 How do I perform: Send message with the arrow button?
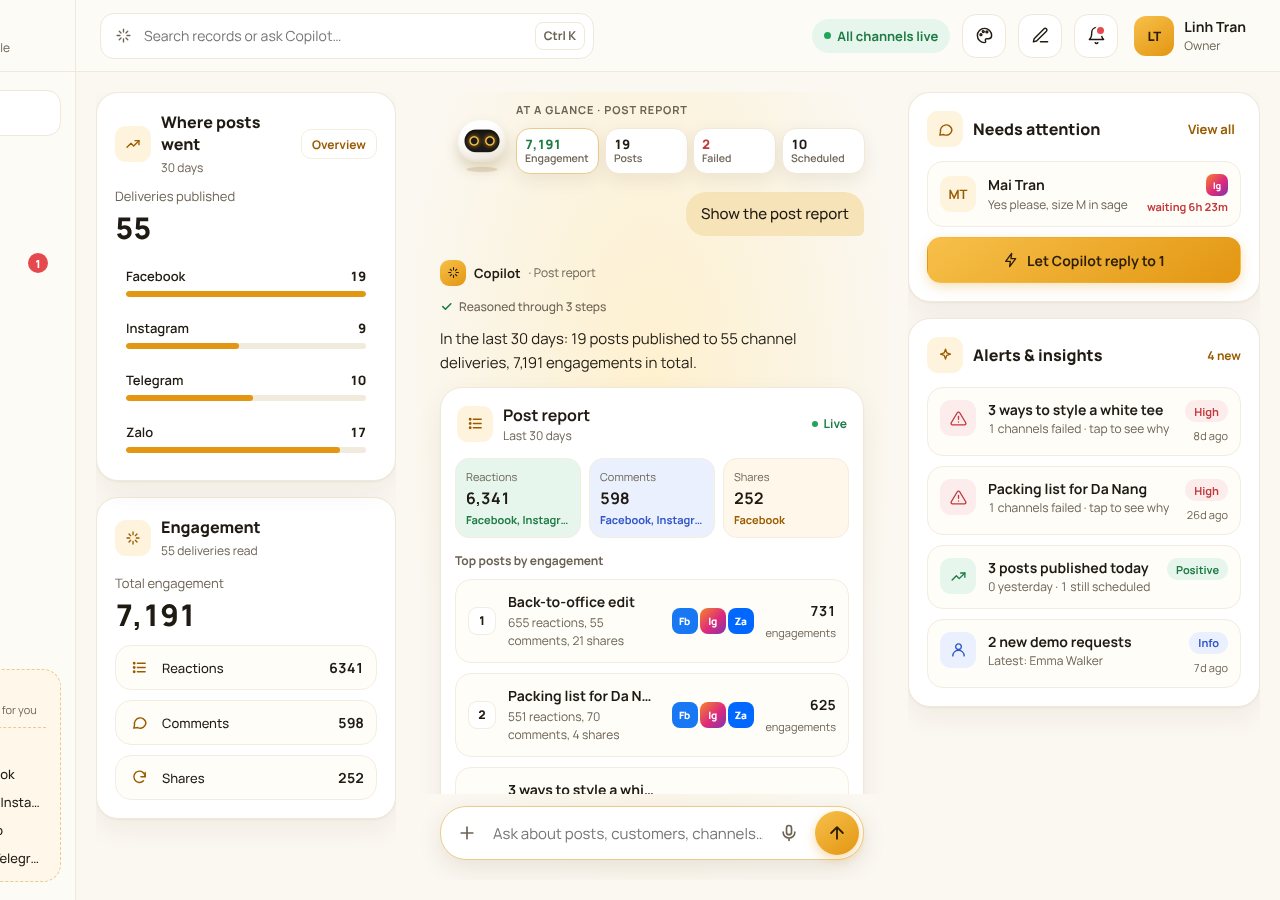click(x=837, y=833)
